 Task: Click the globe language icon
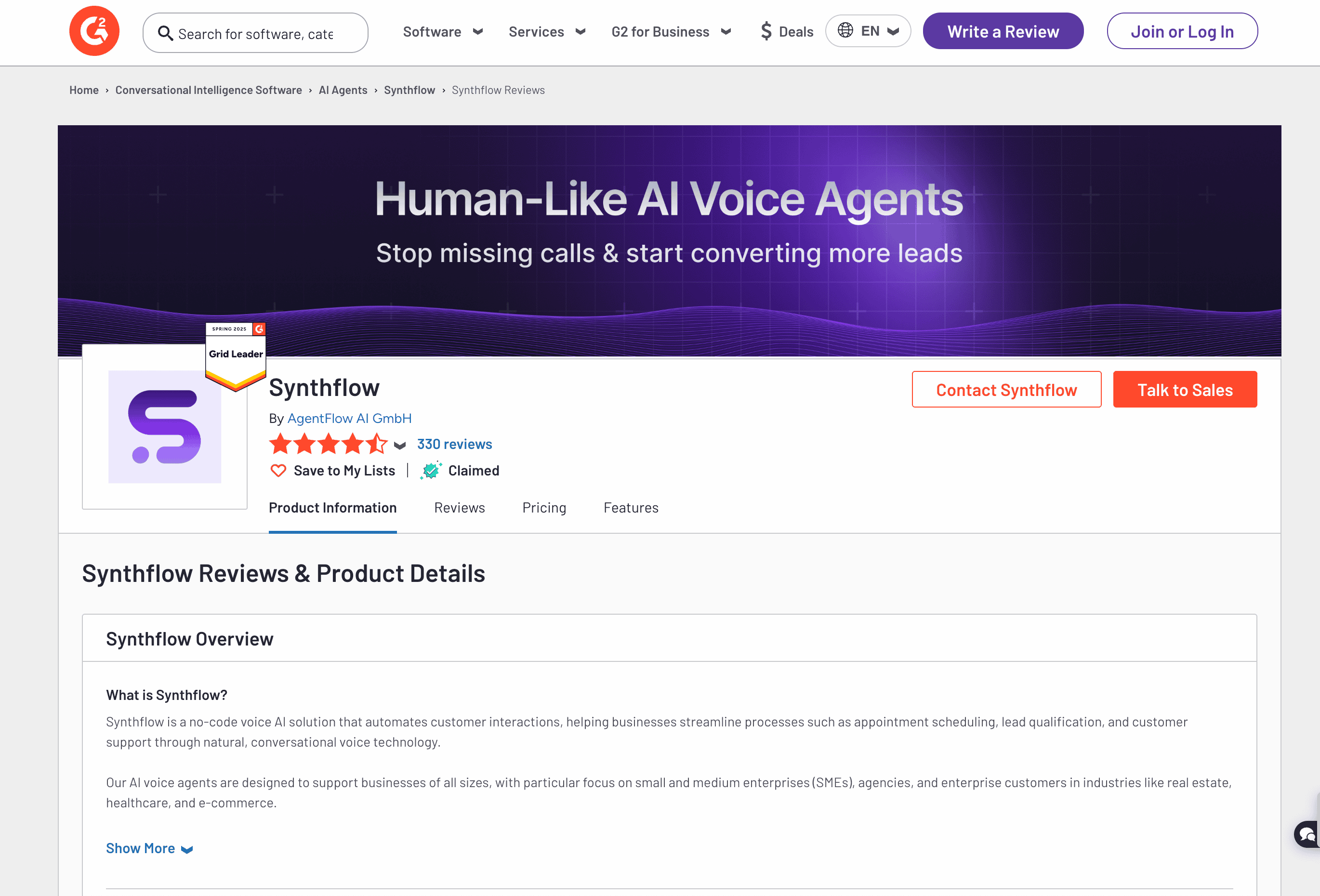pos(845,30)
